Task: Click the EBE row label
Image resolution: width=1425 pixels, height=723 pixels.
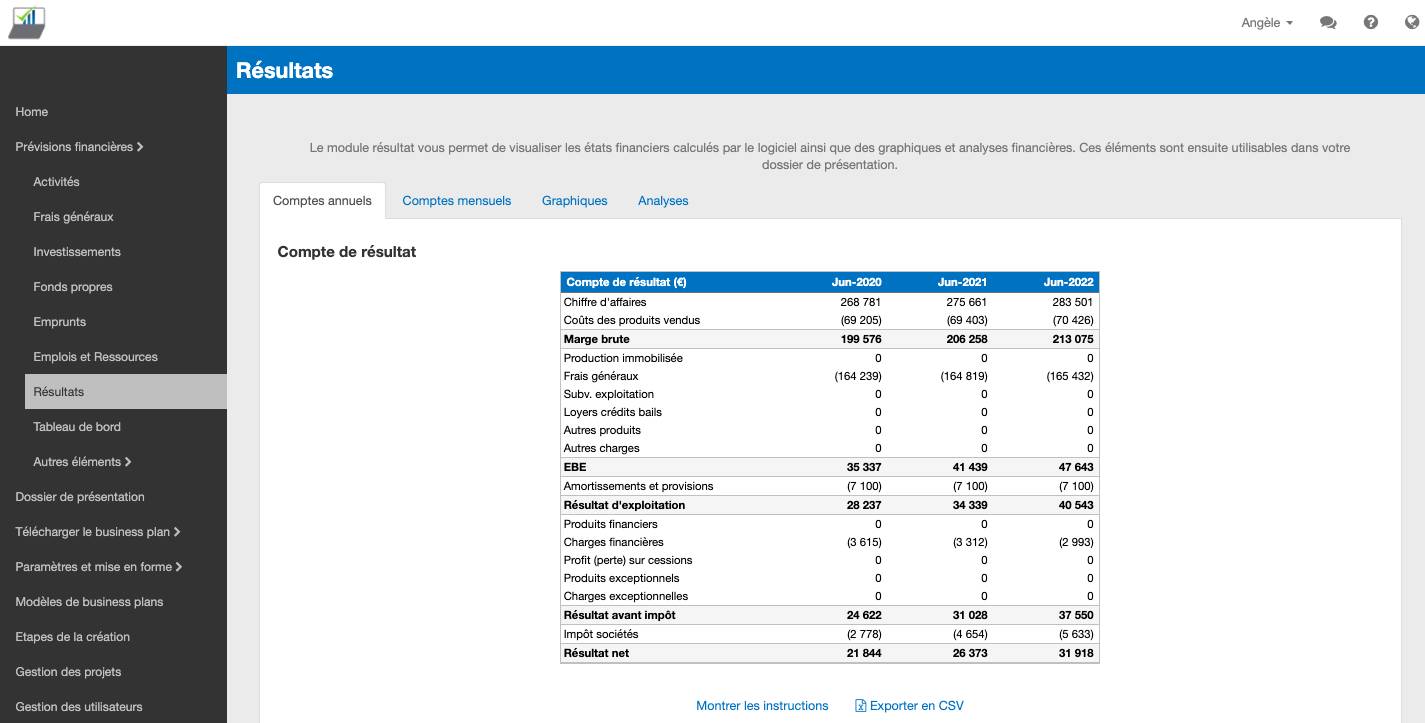Action: tap(575, 467)
